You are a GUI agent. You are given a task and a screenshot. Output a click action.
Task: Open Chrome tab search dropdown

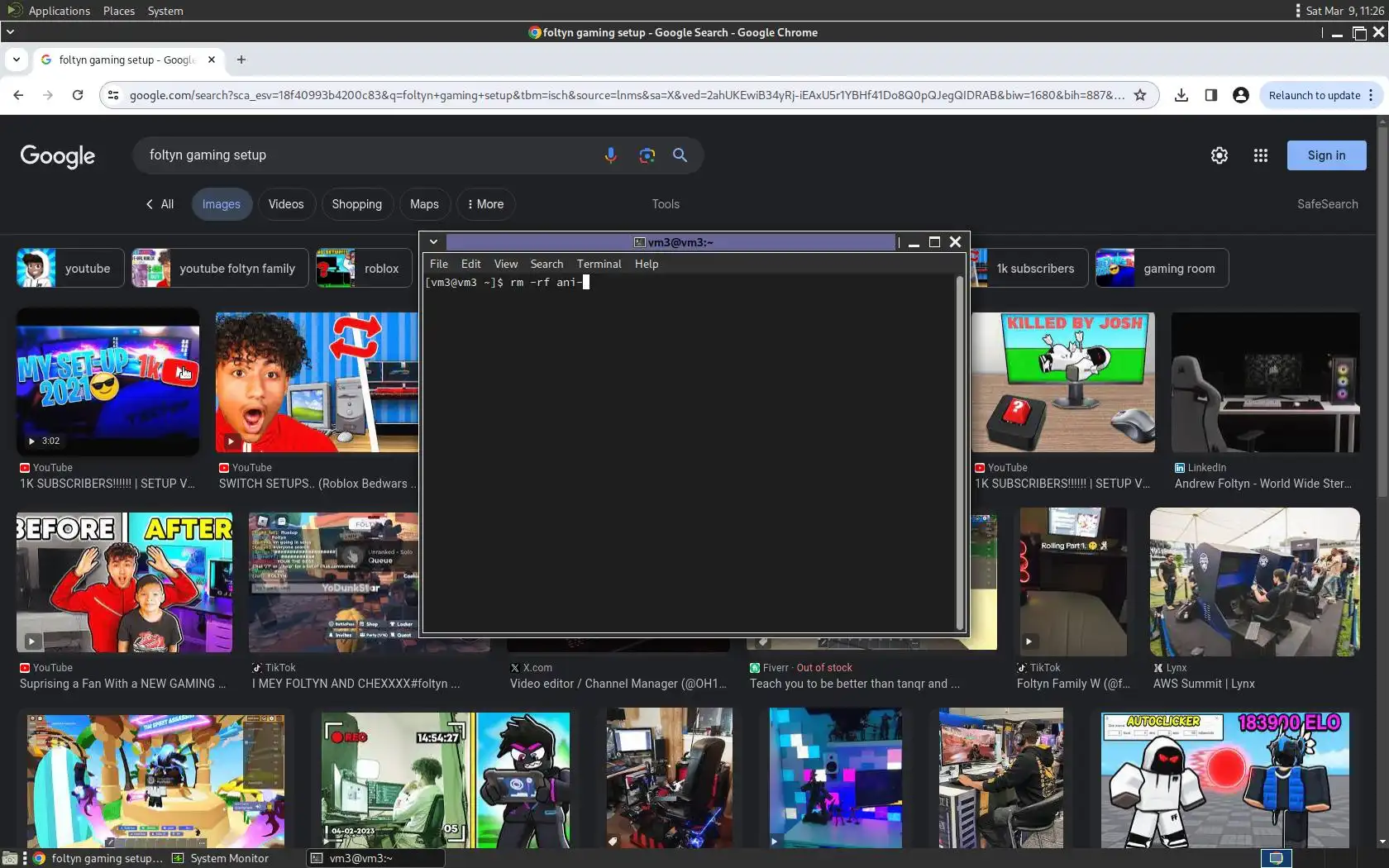coord(17,60)
